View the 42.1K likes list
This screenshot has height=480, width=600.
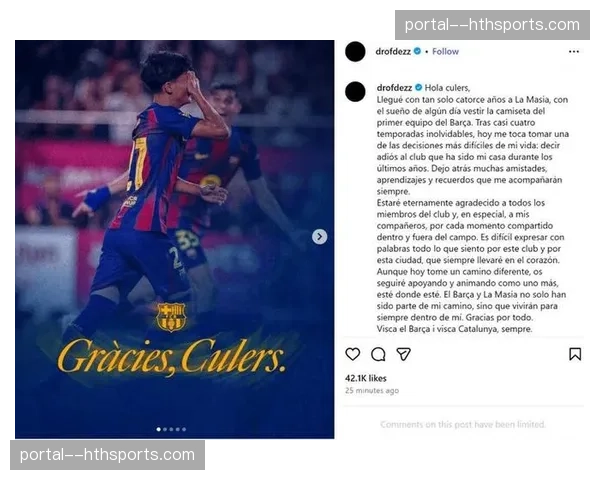coord(365,378)
